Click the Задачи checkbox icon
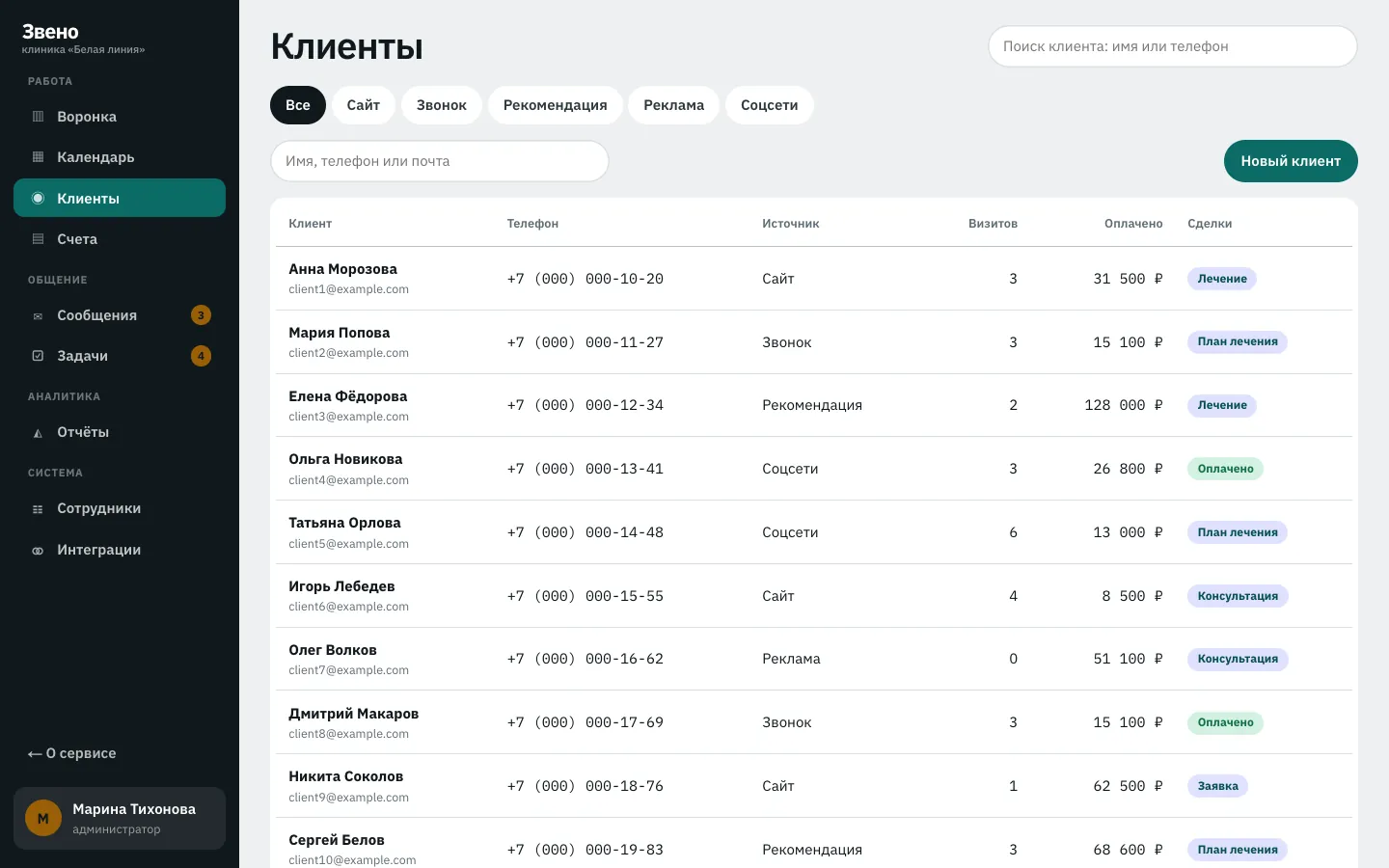The height and width of the screenshot is (868, 1389). tap(39, 356)
